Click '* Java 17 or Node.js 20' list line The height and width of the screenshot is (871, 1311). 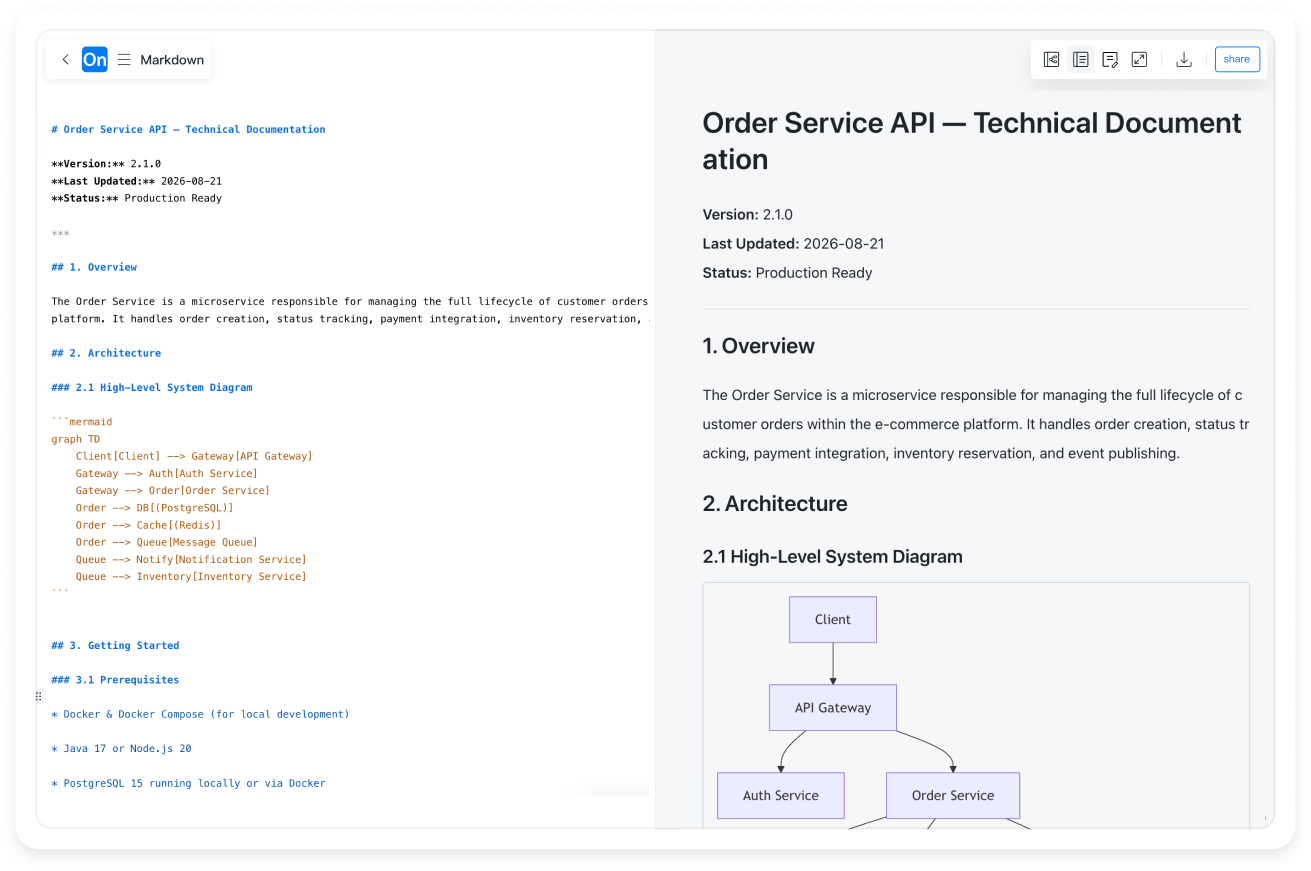point(121,749)
